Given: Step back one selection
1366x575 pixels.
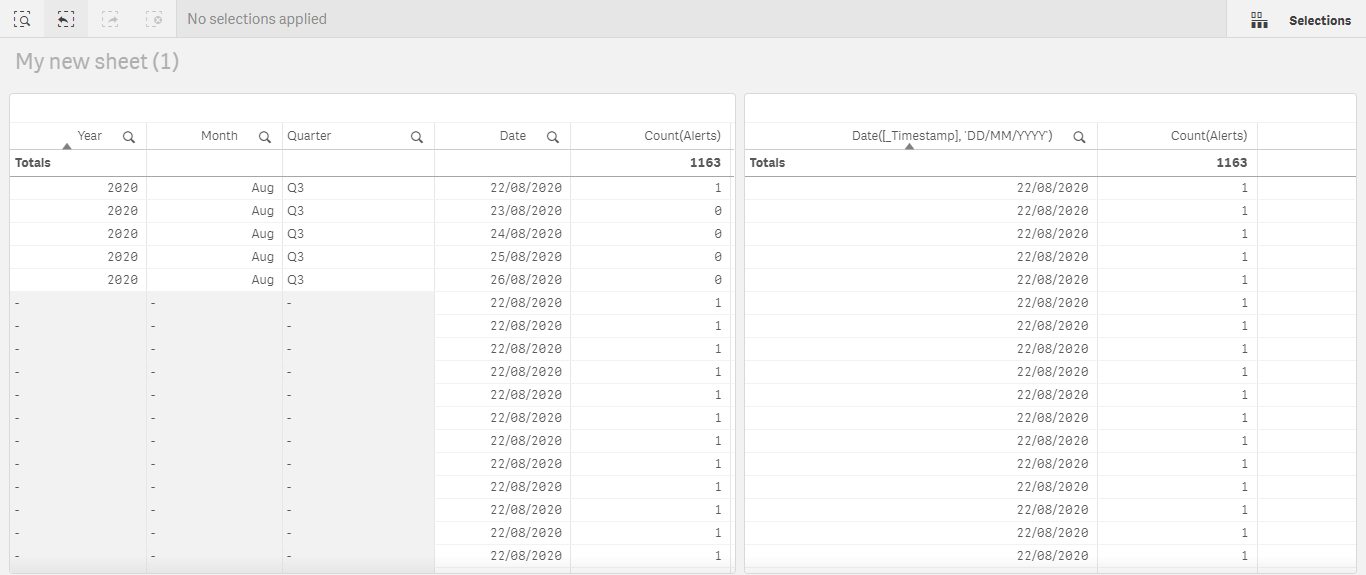Looking at the screenshot, I should pos(66,19).
